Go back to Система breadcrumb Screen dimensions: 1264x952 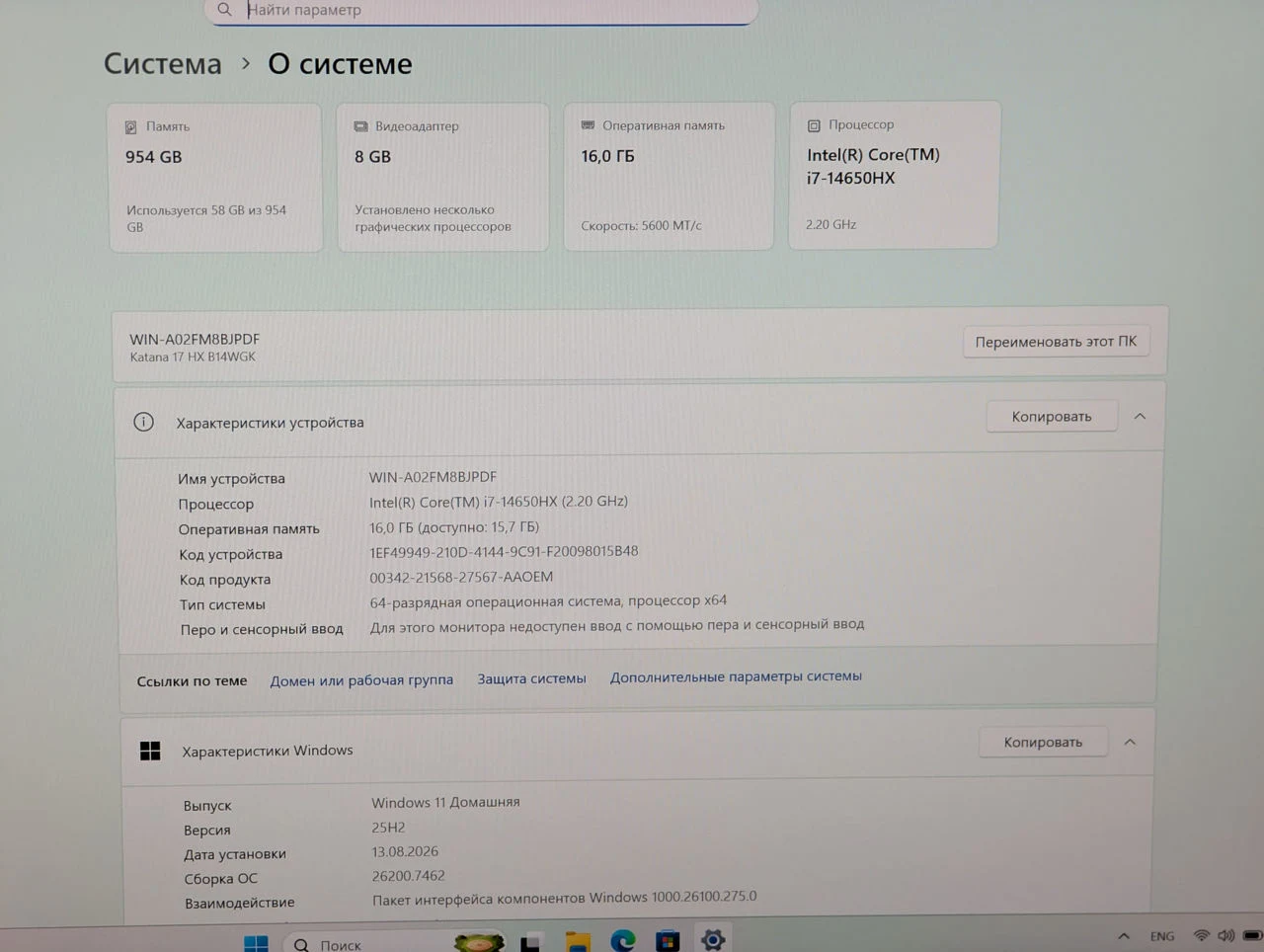(163, 64)
